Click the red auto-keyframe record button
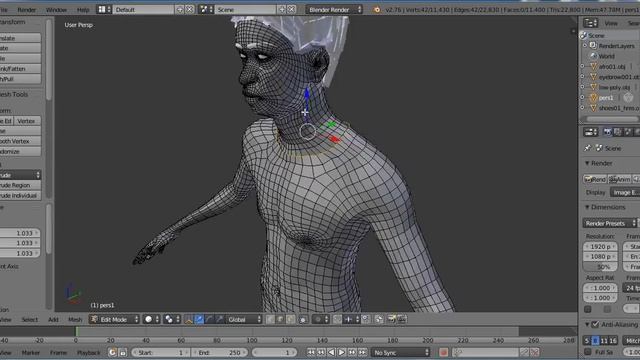The image size is (640, 360). [444, 352]
